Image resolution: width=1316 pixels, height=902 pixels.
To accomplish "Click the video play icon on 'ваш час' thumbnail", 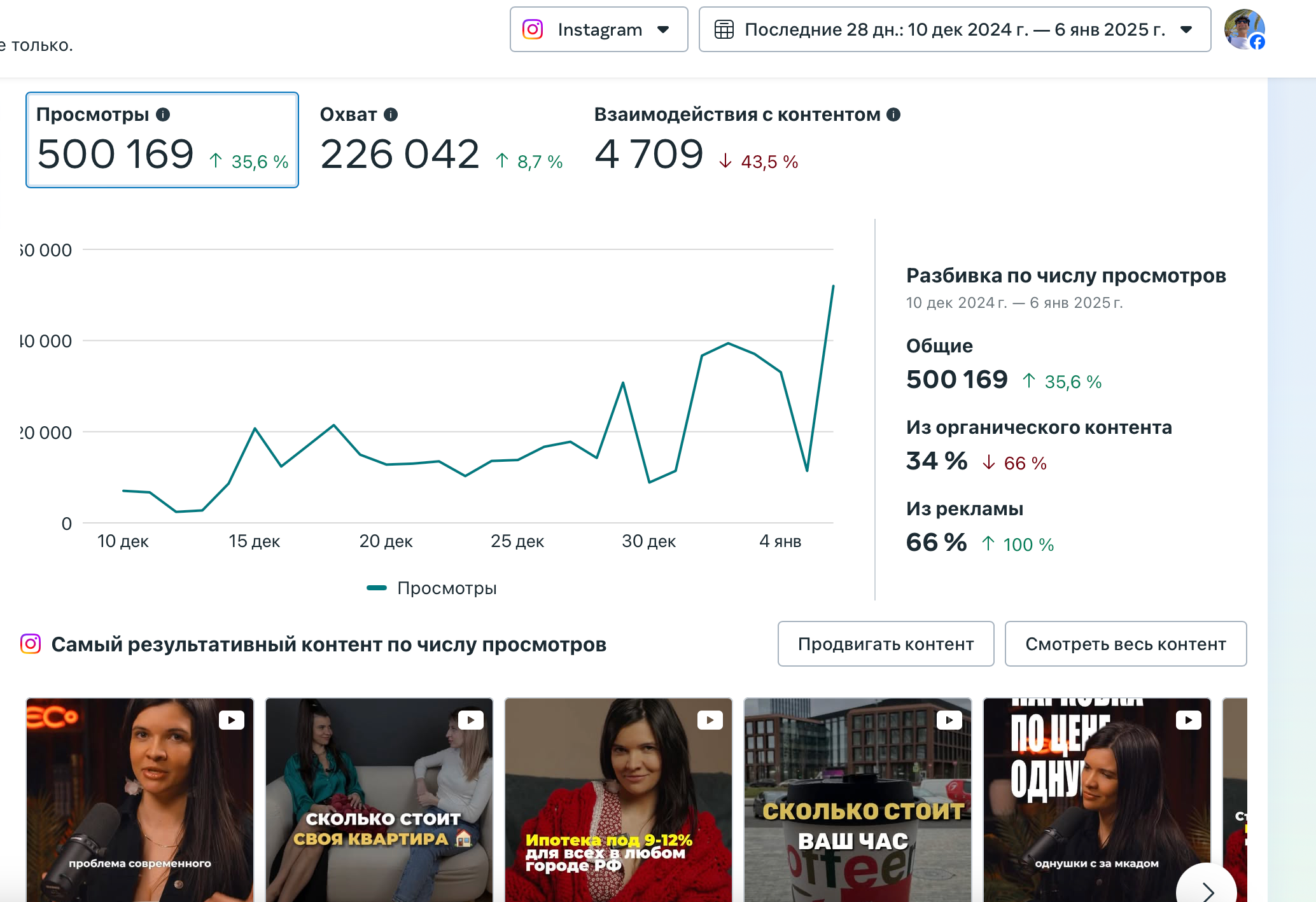I will click(x=949, y=720).
